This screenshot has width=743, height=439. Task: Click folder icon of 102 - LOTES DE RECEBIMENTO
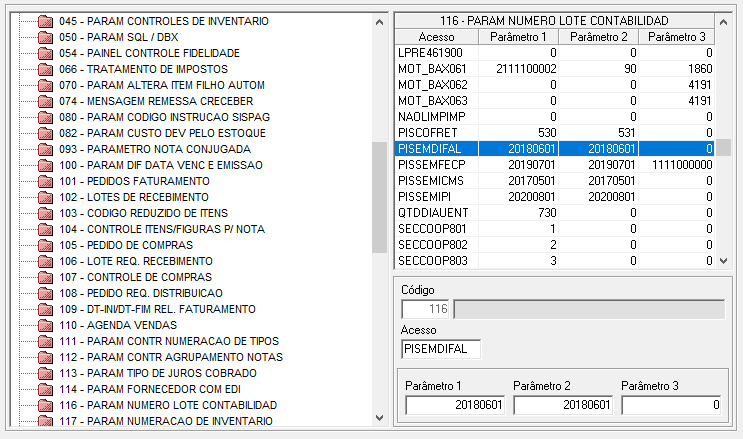point(45,197)
